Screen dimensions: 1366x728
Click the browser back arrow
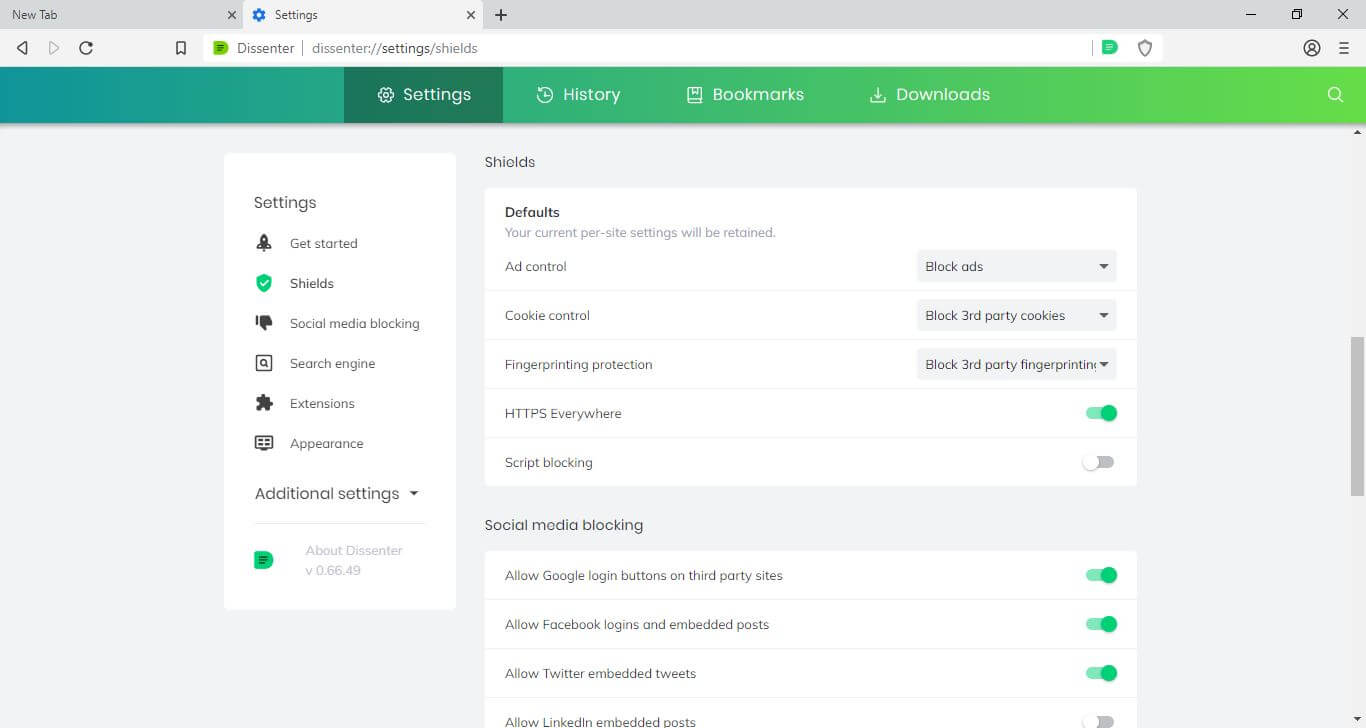(x=22, y=48)
